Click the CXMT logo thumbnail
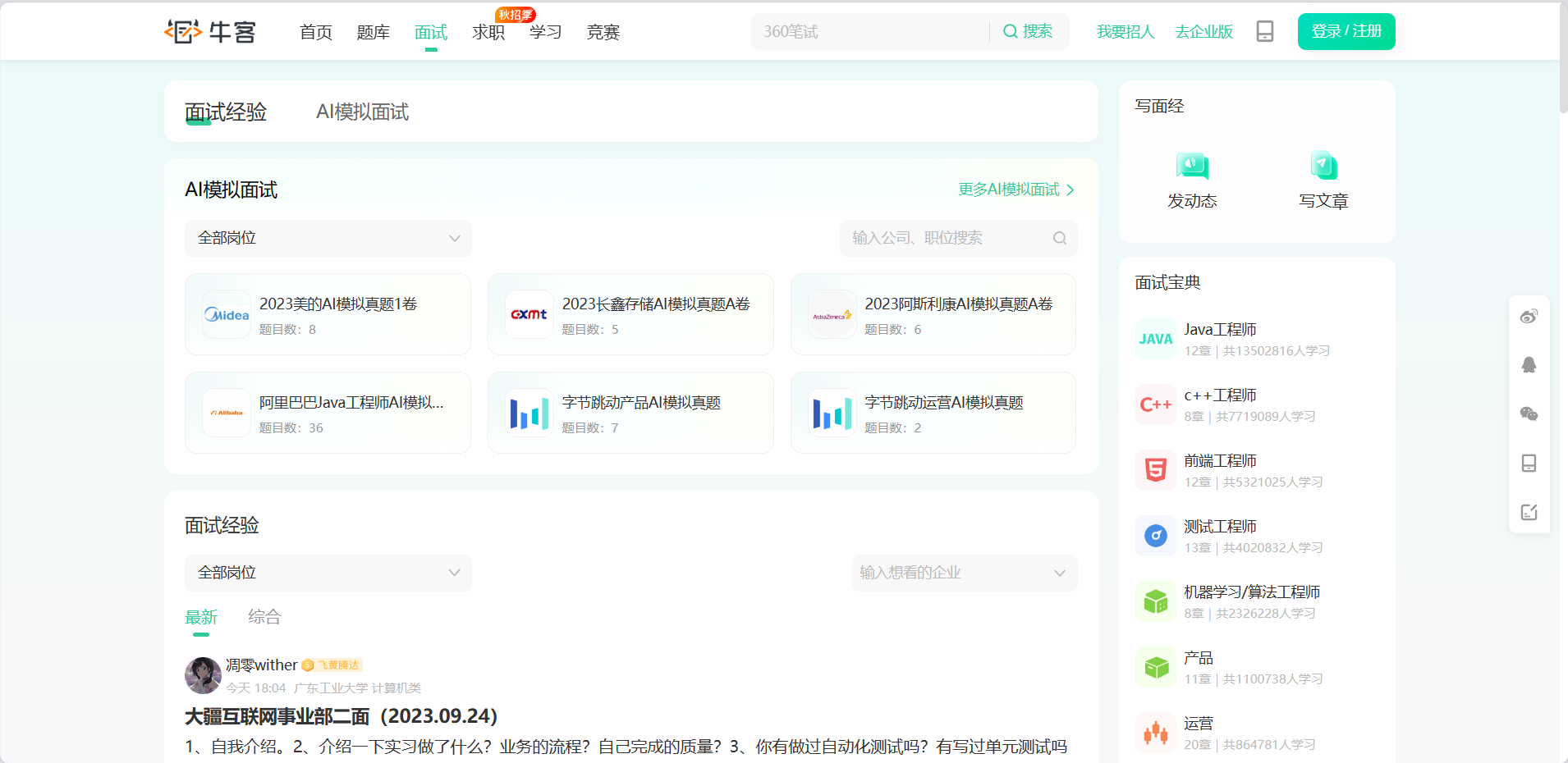 pyautogui.click(x=529, y=314)
